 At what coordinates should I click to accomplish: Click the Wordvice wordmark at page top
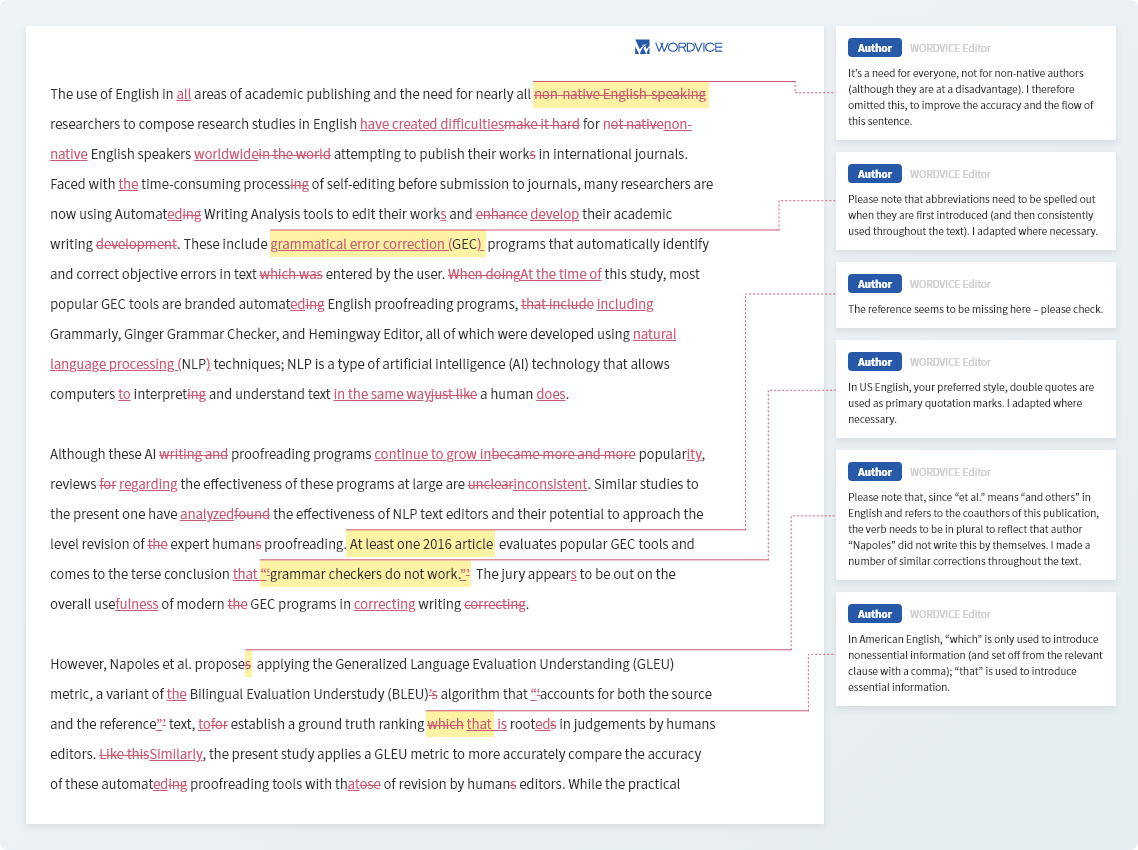(x=688, y=47)
